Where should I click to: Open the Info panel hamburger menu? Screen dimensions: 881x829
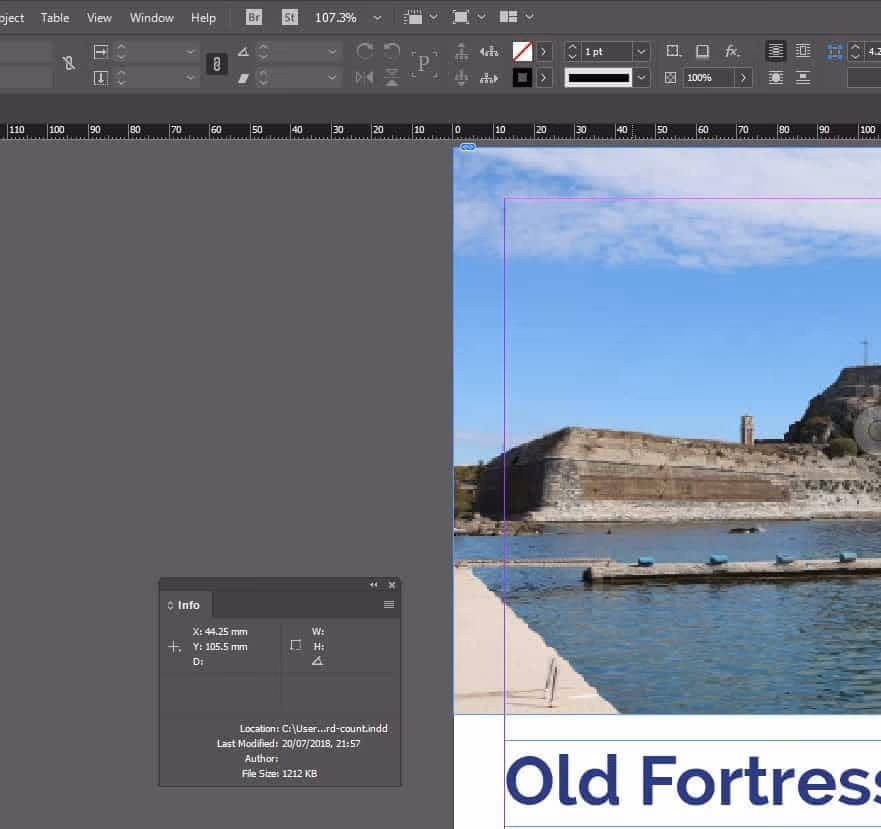pos(389,605)
